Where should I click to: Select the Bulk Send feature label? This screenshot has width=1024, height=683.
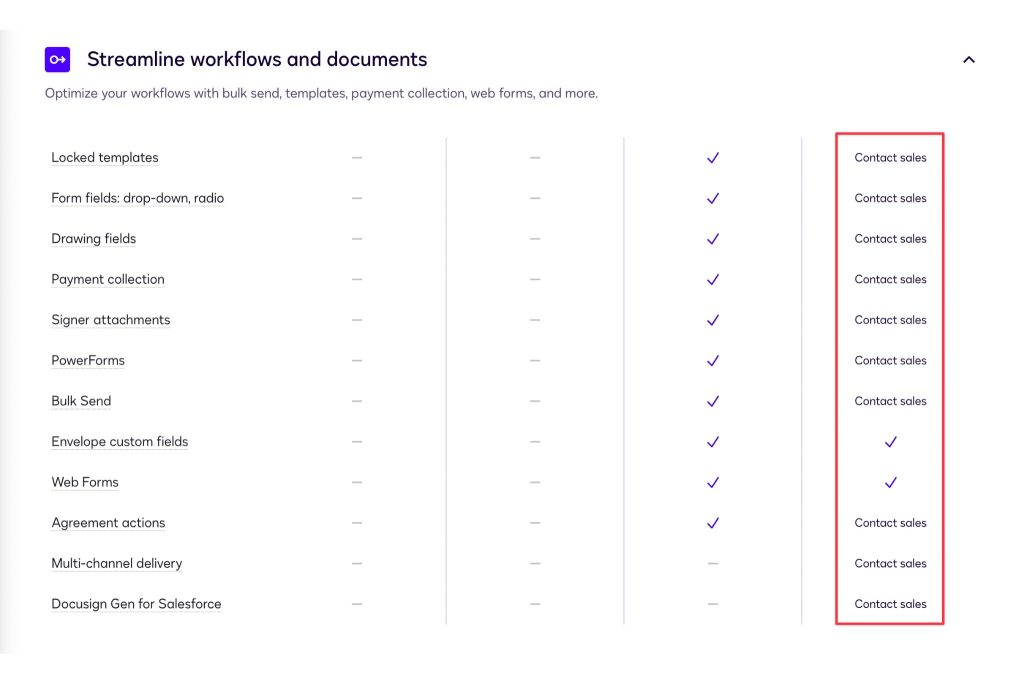pos(81,401)
